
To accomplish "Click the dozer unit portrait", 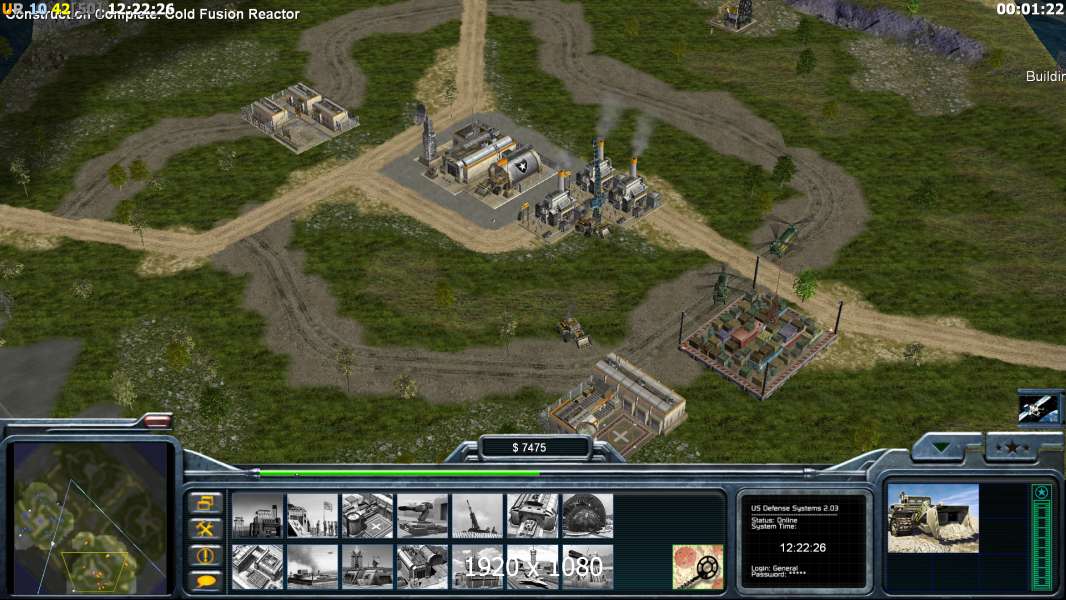I will 933,518.
